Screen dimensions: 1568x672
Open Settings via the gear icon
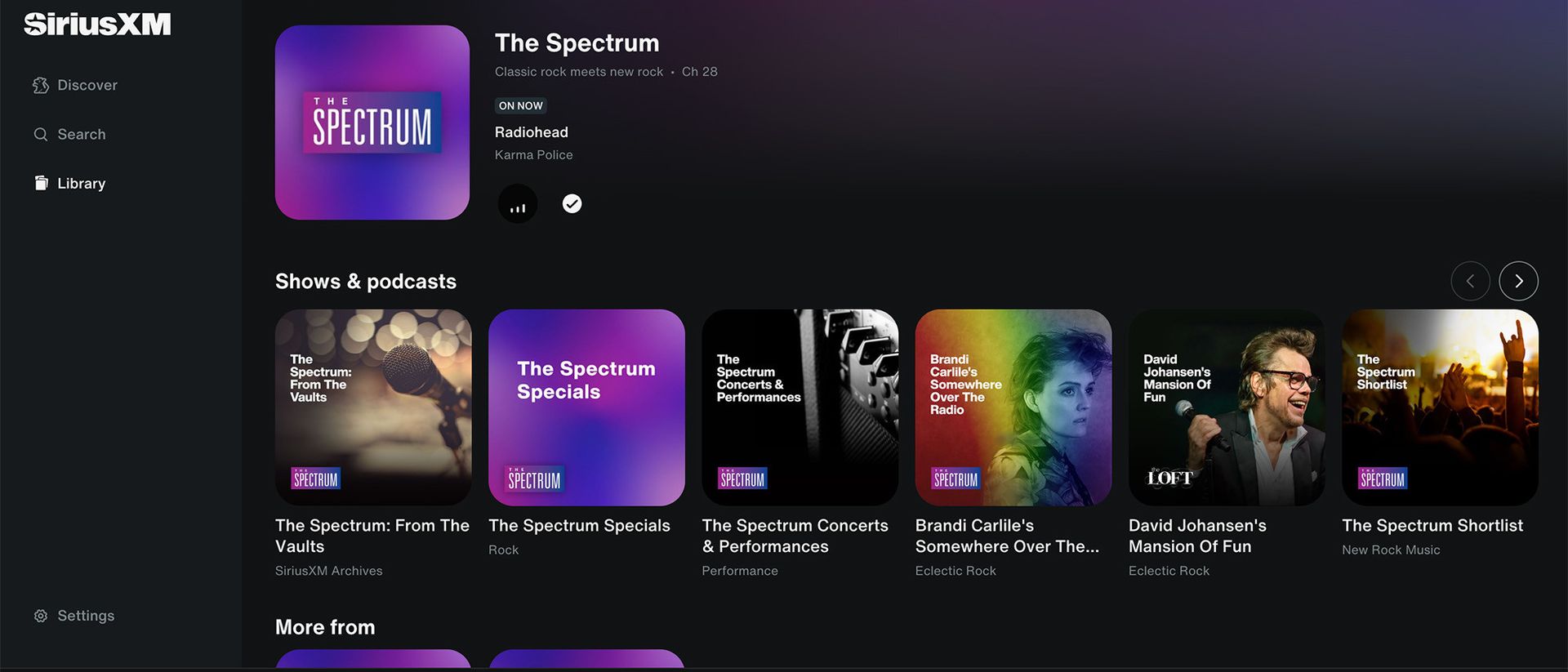(40, 615)
